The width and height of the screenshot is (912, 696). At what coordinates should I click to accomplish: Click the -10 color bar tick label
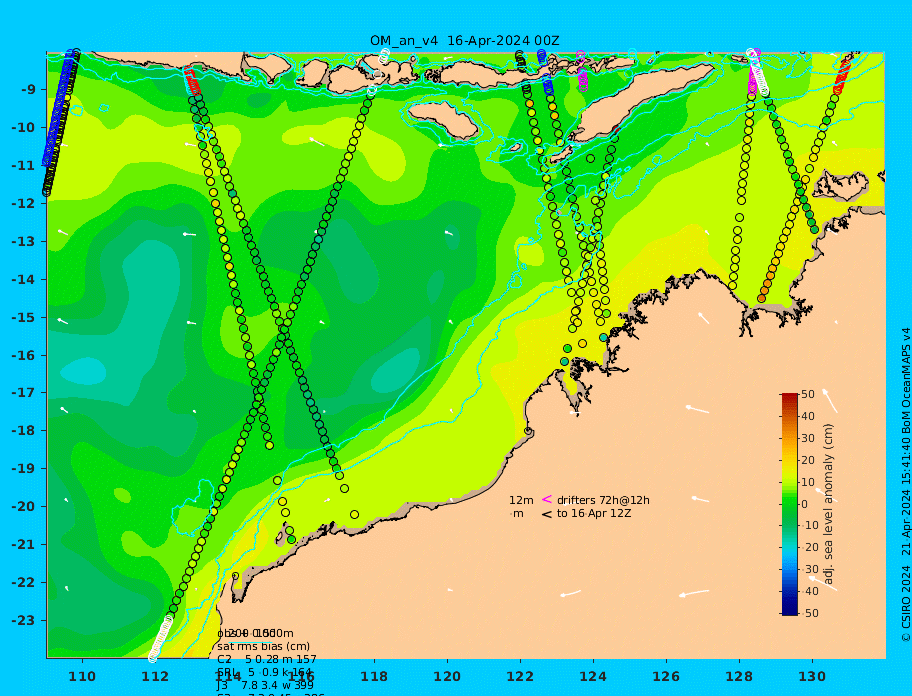tap(810, 526)
